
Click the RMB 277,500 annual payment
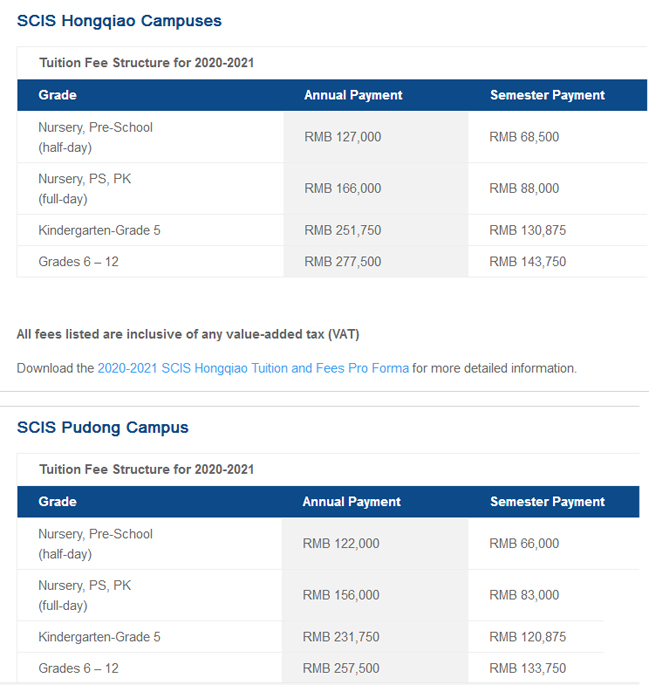coord(342,261)
